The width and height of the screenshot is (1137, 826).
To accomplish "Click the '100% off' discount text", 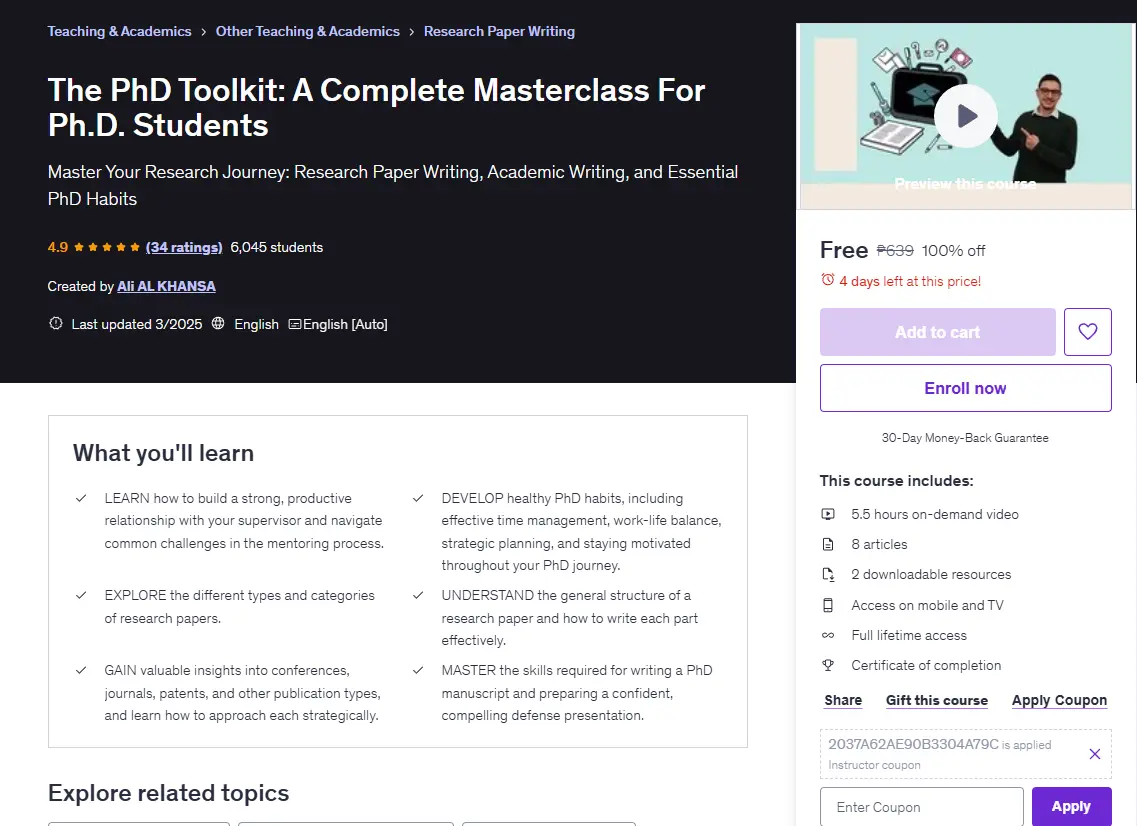I will [954, 251].
